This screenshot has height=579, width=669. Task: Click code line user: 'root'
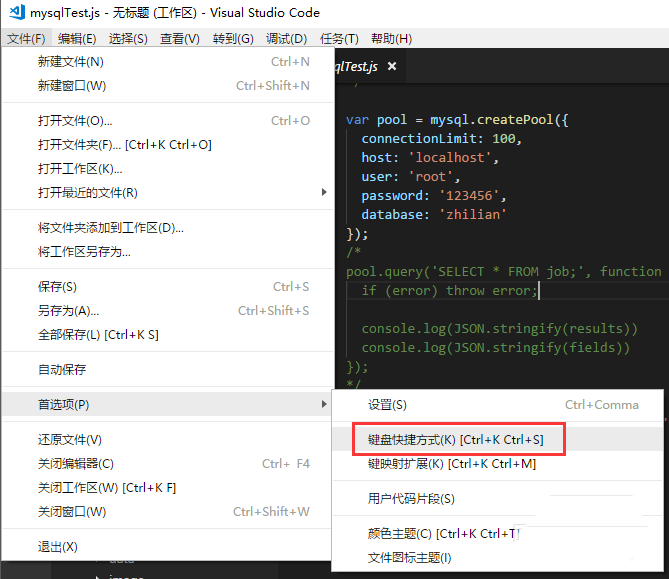tap(410, 177)
